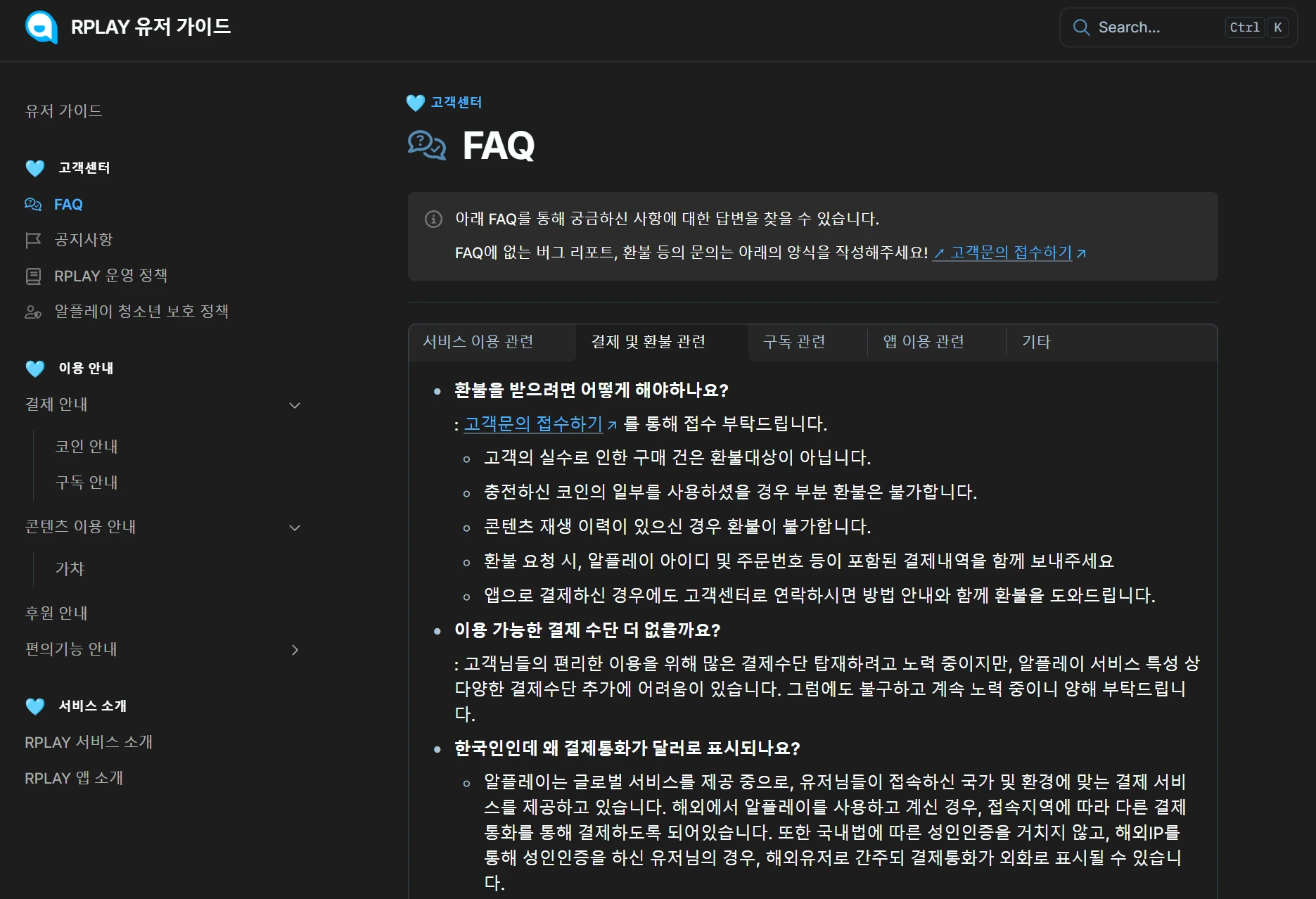Click 고객센터 sidebar section heading
Image resolution: width=1316 pixels, height=899 pixels.
[84, 167]
